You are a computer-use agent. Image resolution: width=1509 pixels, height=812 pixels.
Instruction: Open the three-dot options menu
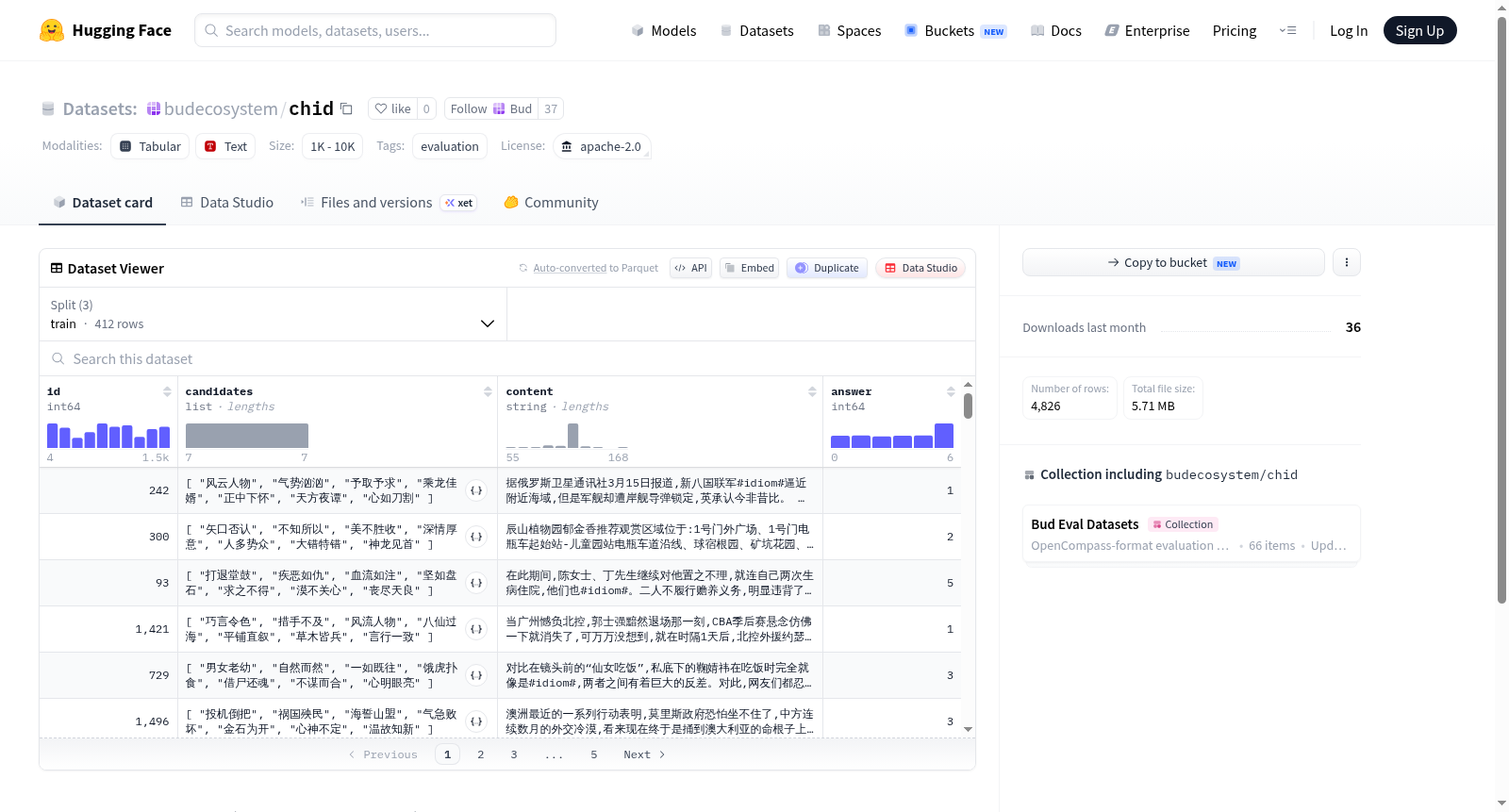(1347, 262)
